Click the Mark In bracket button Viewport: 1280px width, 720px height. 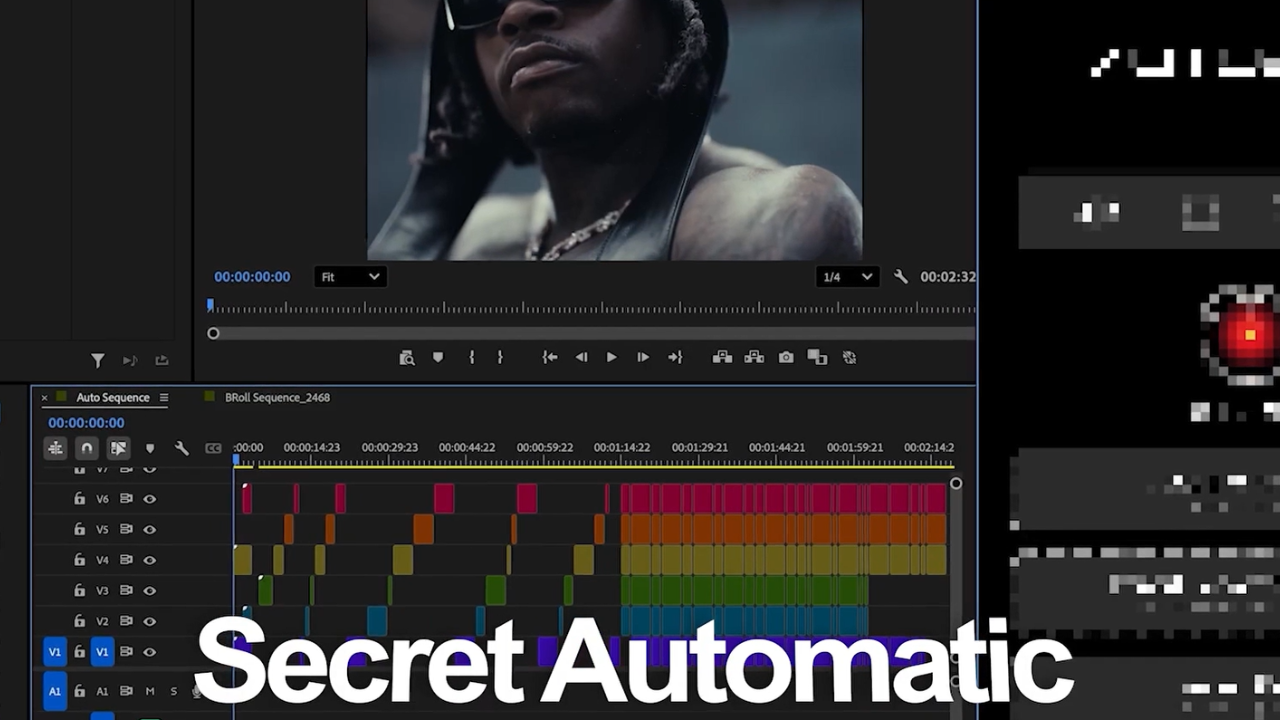pyautogui.click(x=471, y=357)
